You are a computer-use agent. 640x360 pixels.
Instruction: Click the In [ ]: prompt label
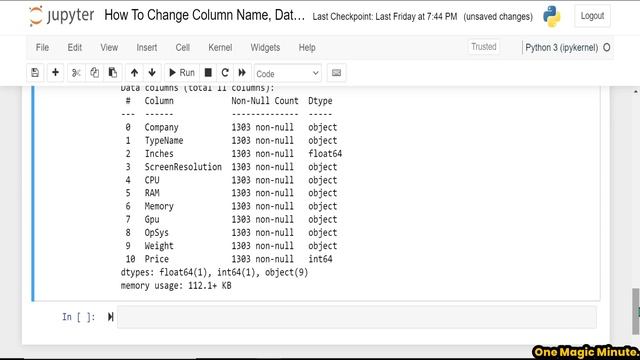point(78,317)
